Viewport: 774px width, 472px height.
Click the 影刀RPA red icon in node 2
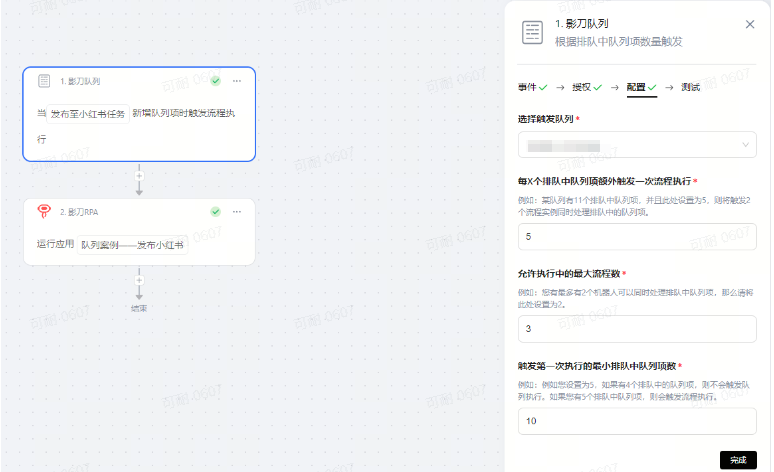click(x=44, y=211)
